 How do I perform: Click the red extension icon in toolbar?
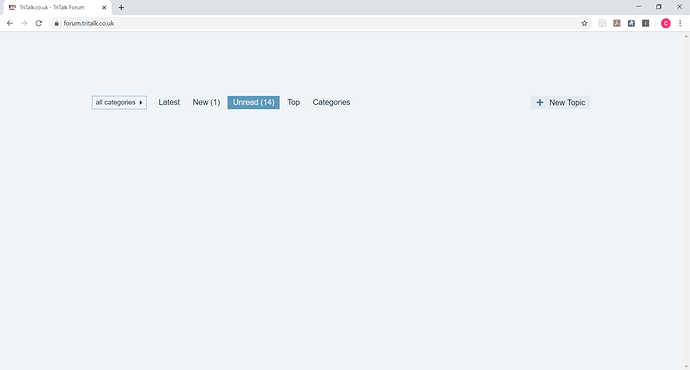click(x=617, y=23)
